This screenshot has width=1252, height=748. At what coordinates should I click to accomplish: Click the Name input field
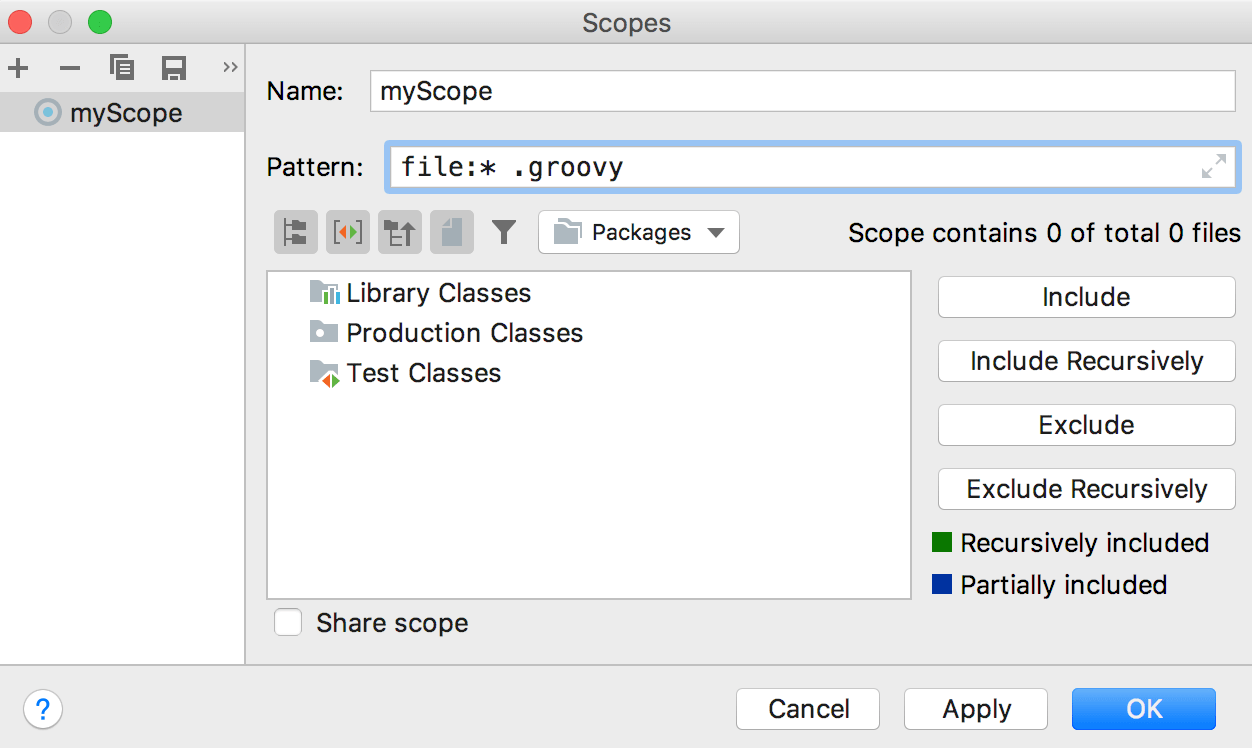point(803,91)
